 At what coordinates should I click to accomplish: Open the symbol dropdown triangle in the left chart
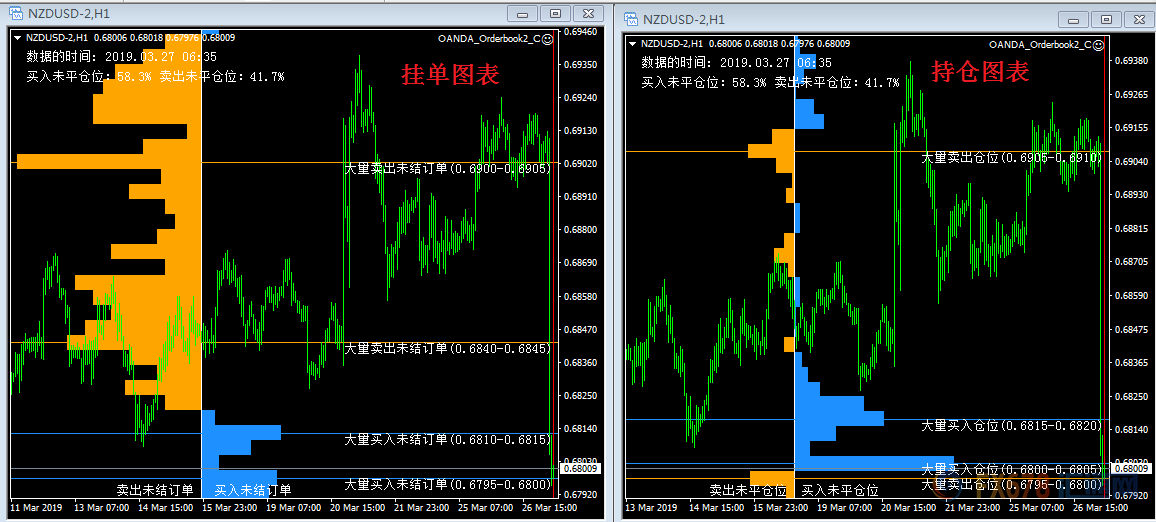pos(16,38)
